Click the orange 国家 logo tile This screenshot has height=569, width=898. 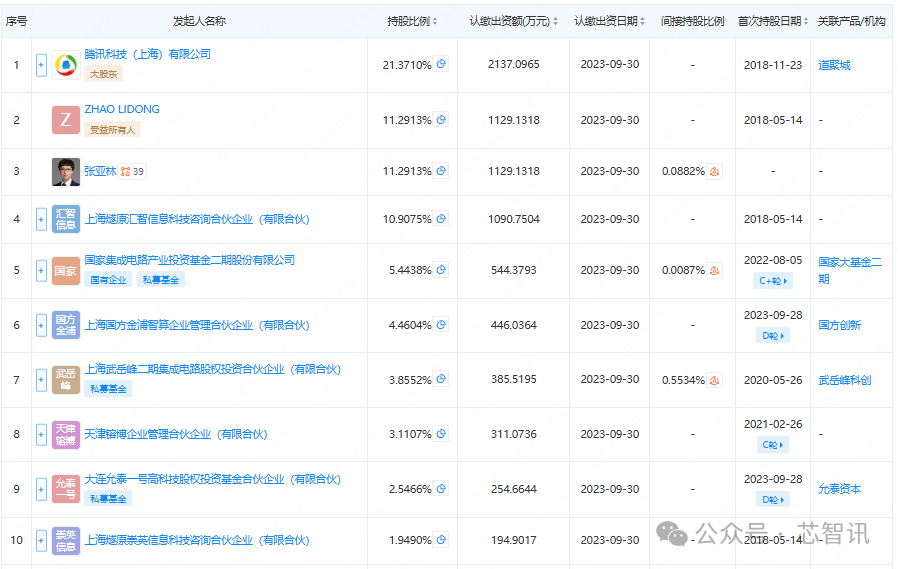click(x=66, y=271)
